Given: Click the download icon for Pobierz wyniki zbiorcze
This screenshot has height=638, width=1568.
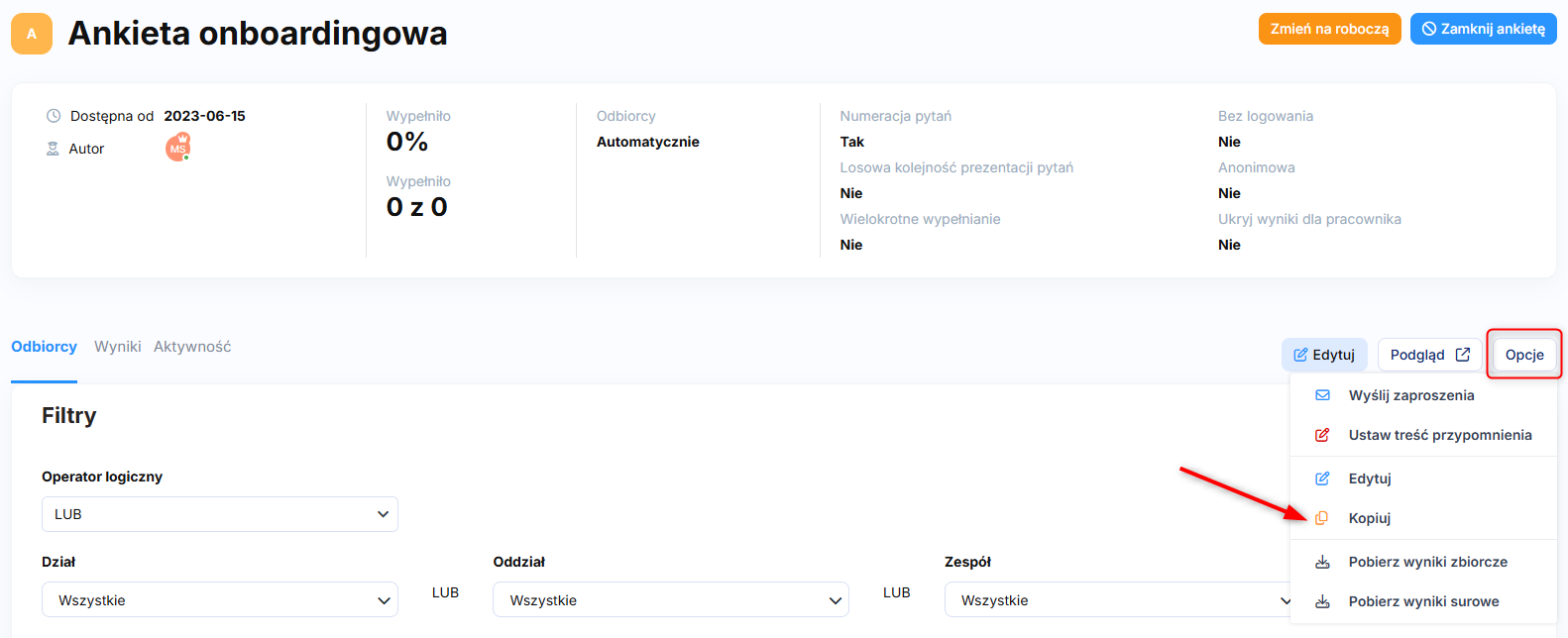Looking at the screenshot, I should pyautogui.click(x=1322, y=562).
